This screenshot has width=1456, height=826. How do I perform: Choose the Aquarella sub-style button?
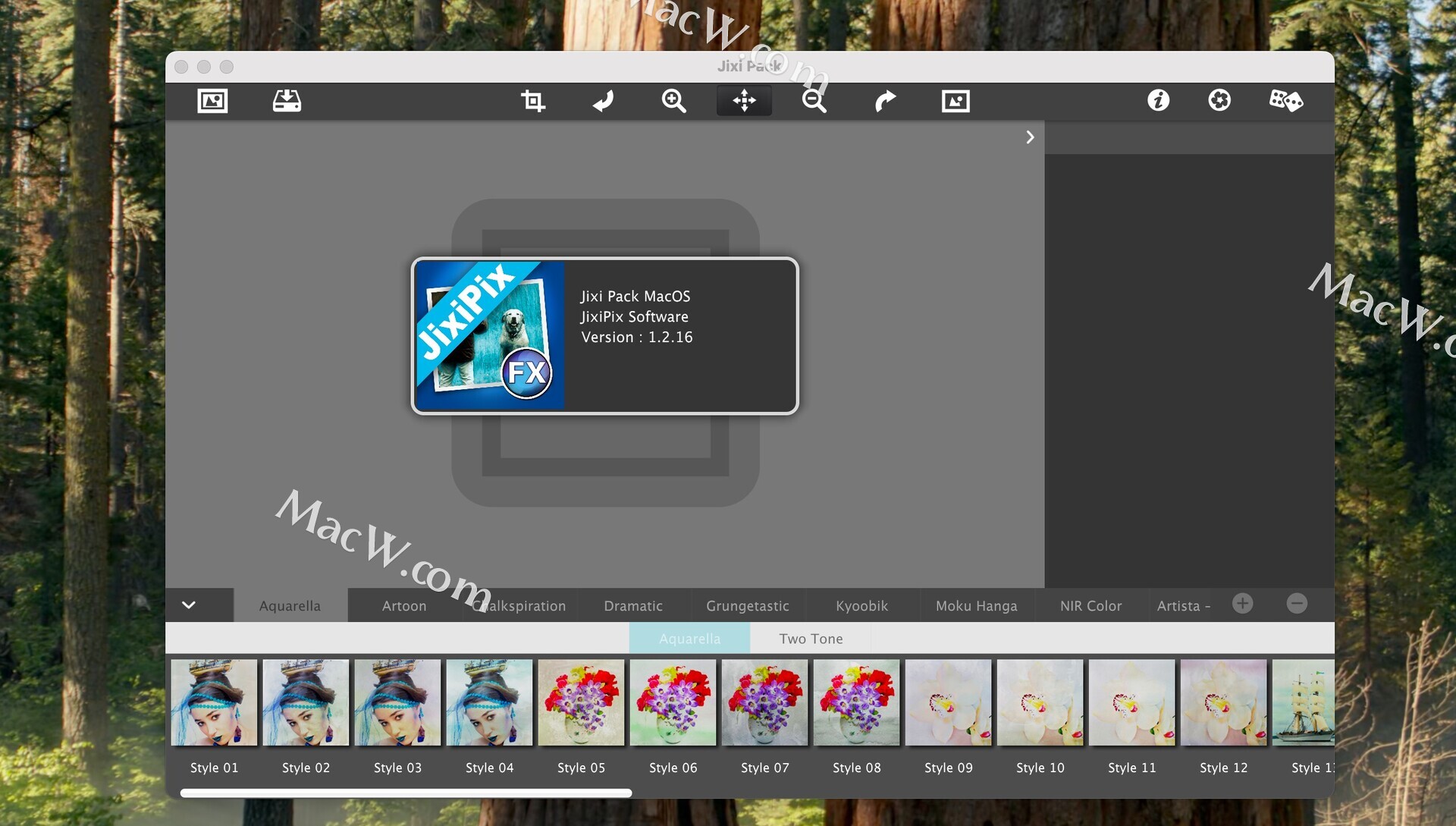(x=689, y=639)
